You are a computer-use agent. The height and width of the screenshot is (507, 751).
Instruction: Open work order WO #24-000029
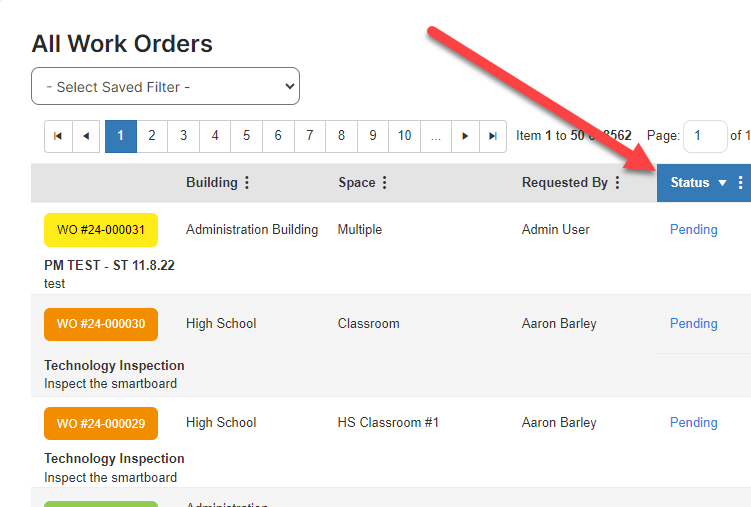pos(101,423)
